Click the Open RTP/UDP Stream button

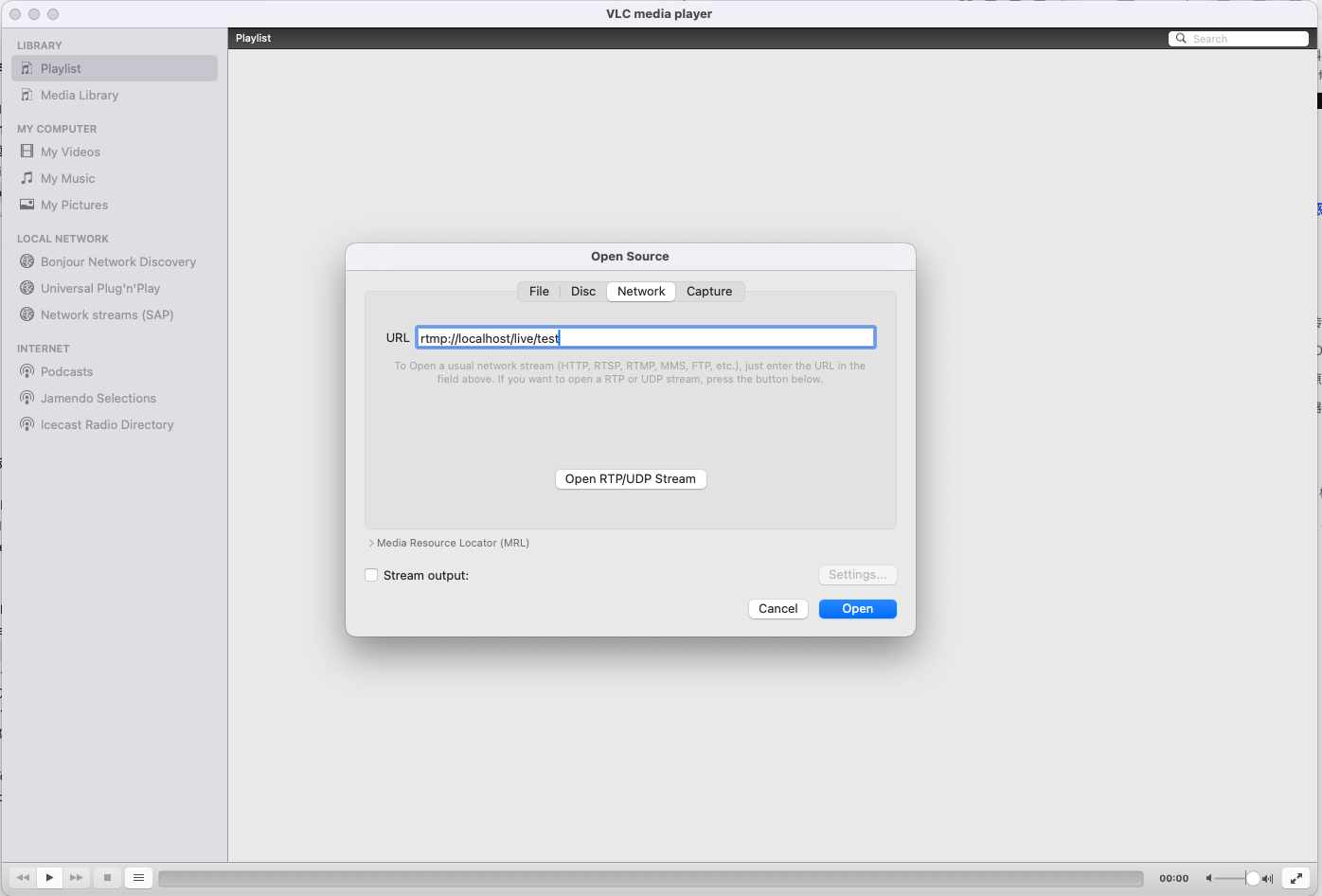click(x=630, y=478)
